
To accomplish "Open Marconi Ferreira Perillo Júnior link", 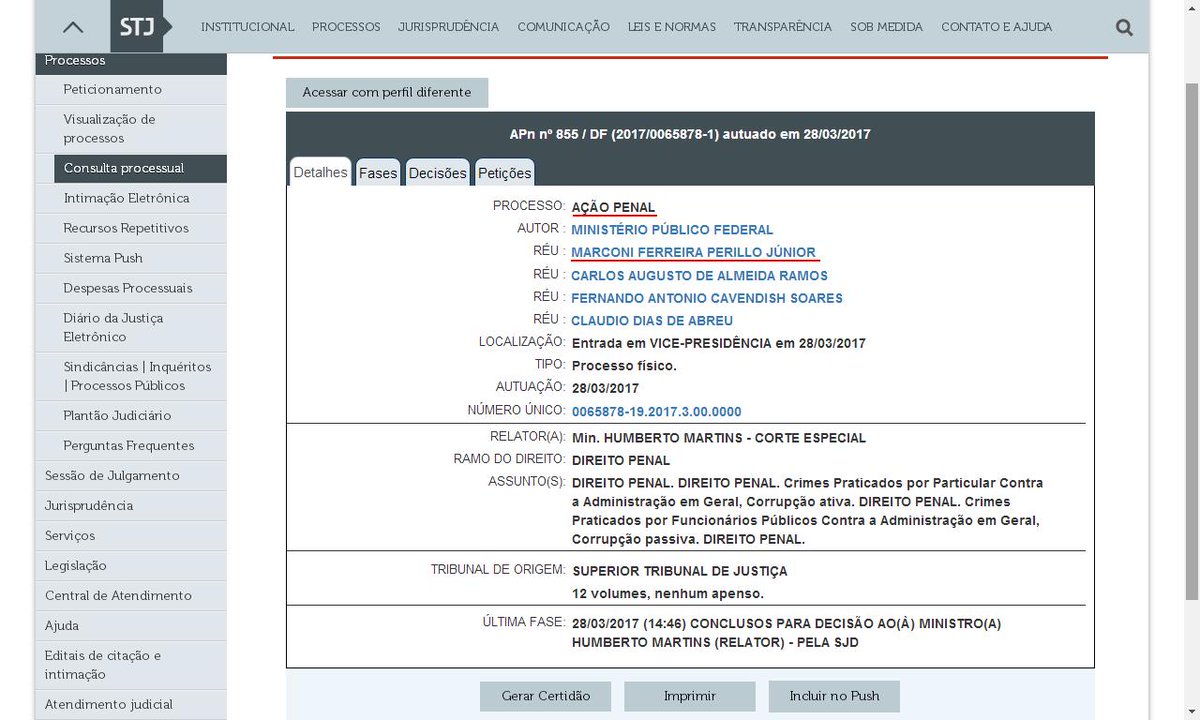I will coord(693,252).
